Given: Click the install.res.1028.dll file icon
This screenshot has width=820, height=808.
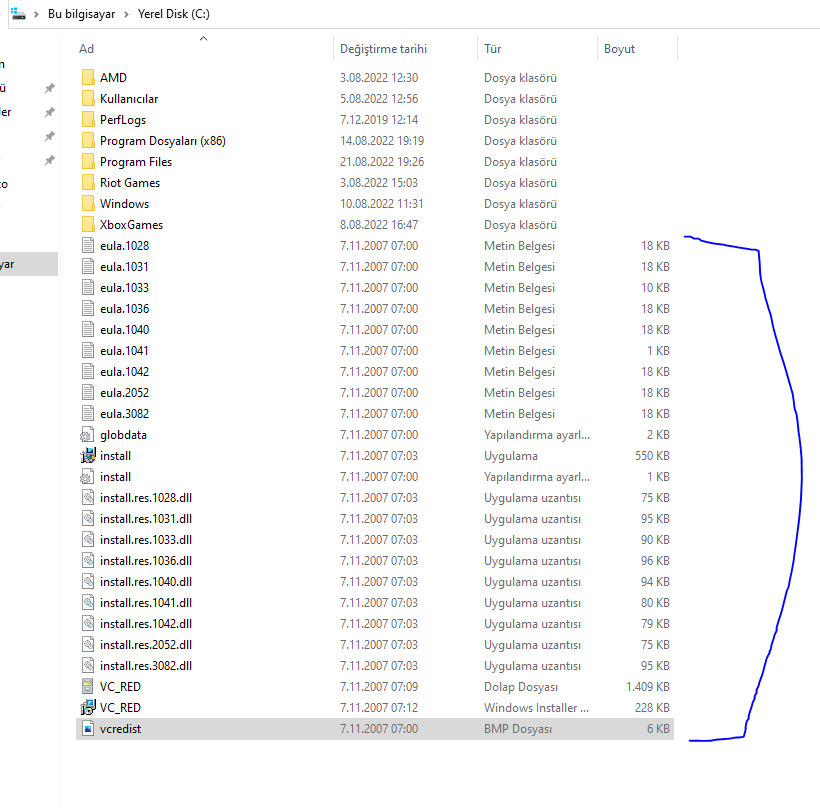Looking at the screenshot, I should pyautogui.click(x=88, y=497).
